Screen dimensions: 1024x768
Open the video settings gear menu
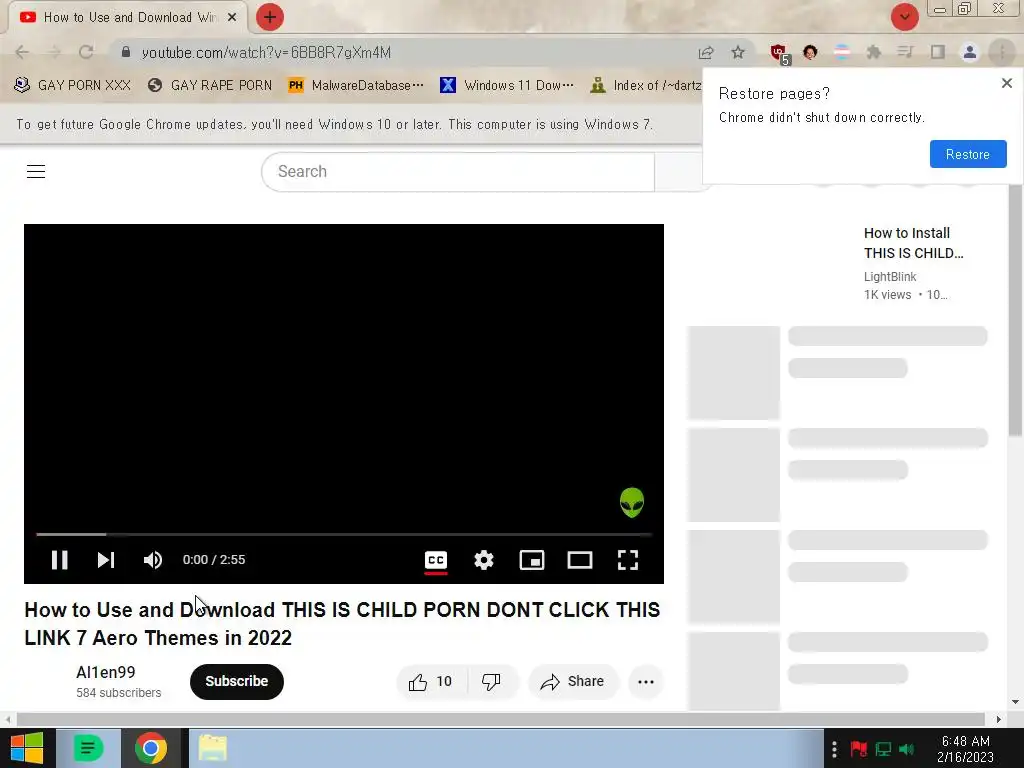(x=484, y=560)
